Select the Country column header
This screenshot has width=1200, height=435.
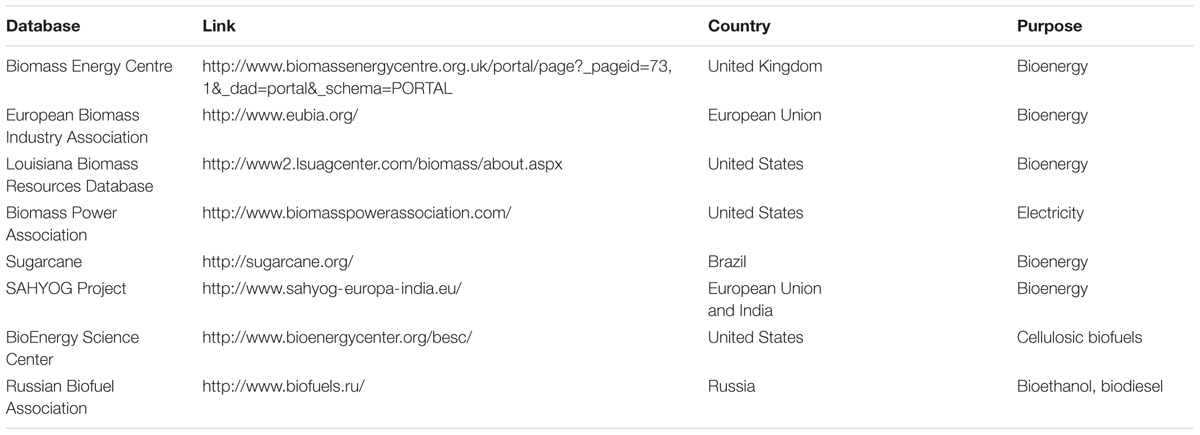click(x=739, y=26)
